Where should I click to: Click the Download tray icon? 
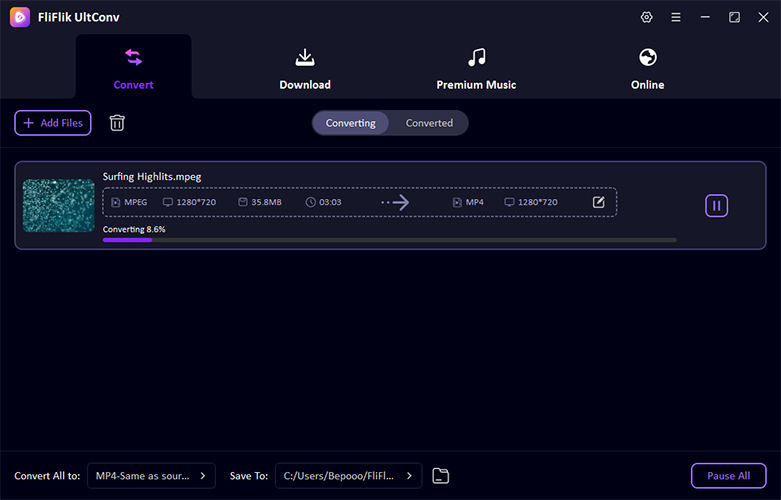305,57
